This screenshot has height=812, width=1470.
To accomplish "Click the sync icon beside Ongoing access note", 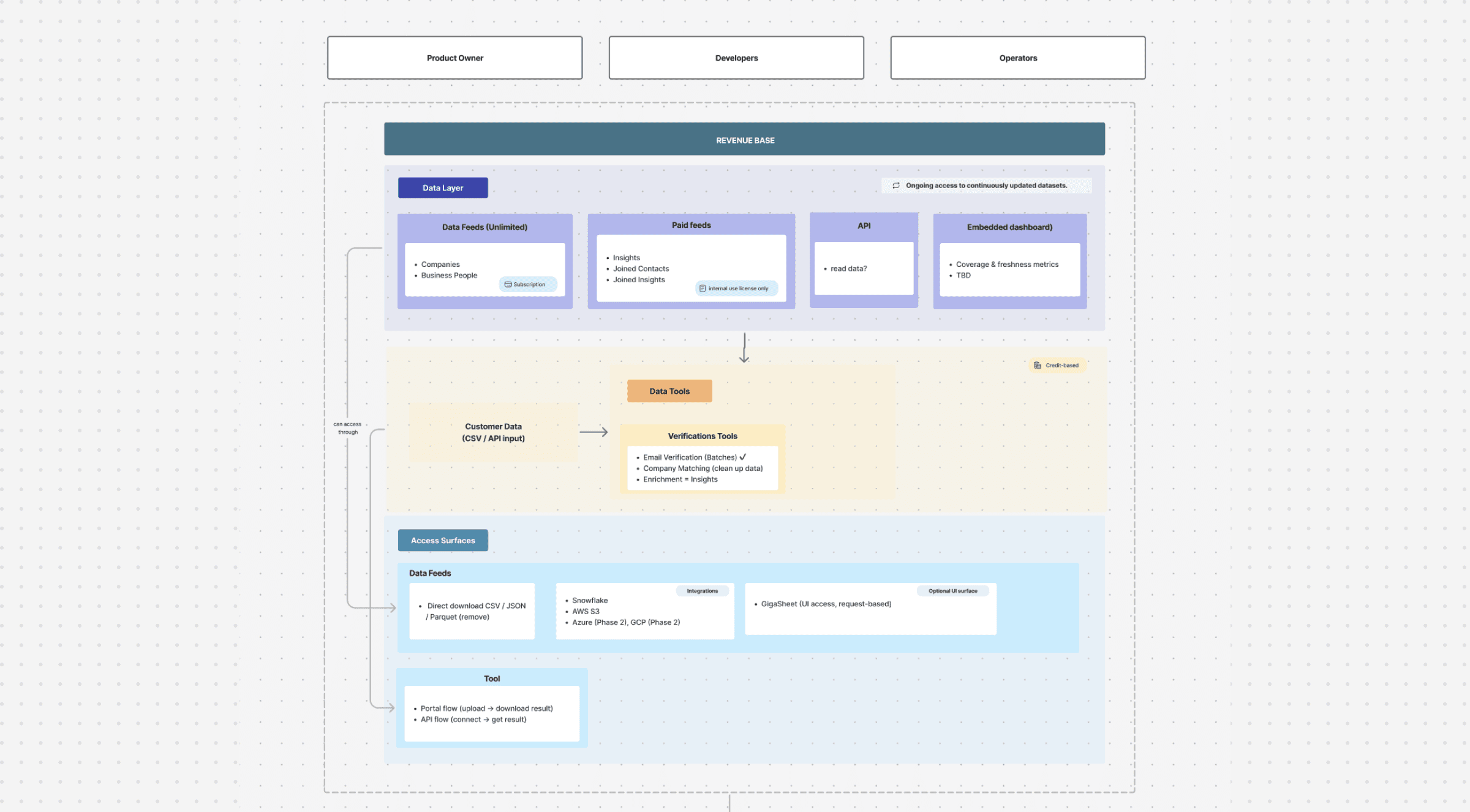I will 896,186.
